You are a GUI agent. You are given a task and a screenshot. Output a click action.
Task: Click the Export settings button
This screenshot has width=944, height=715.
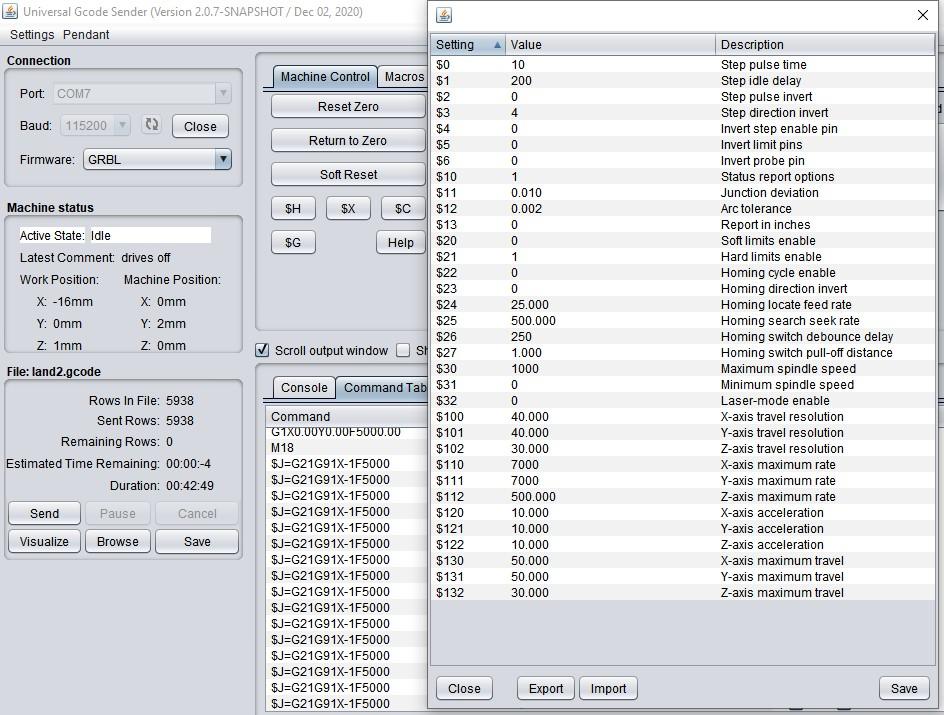[546, 689]
